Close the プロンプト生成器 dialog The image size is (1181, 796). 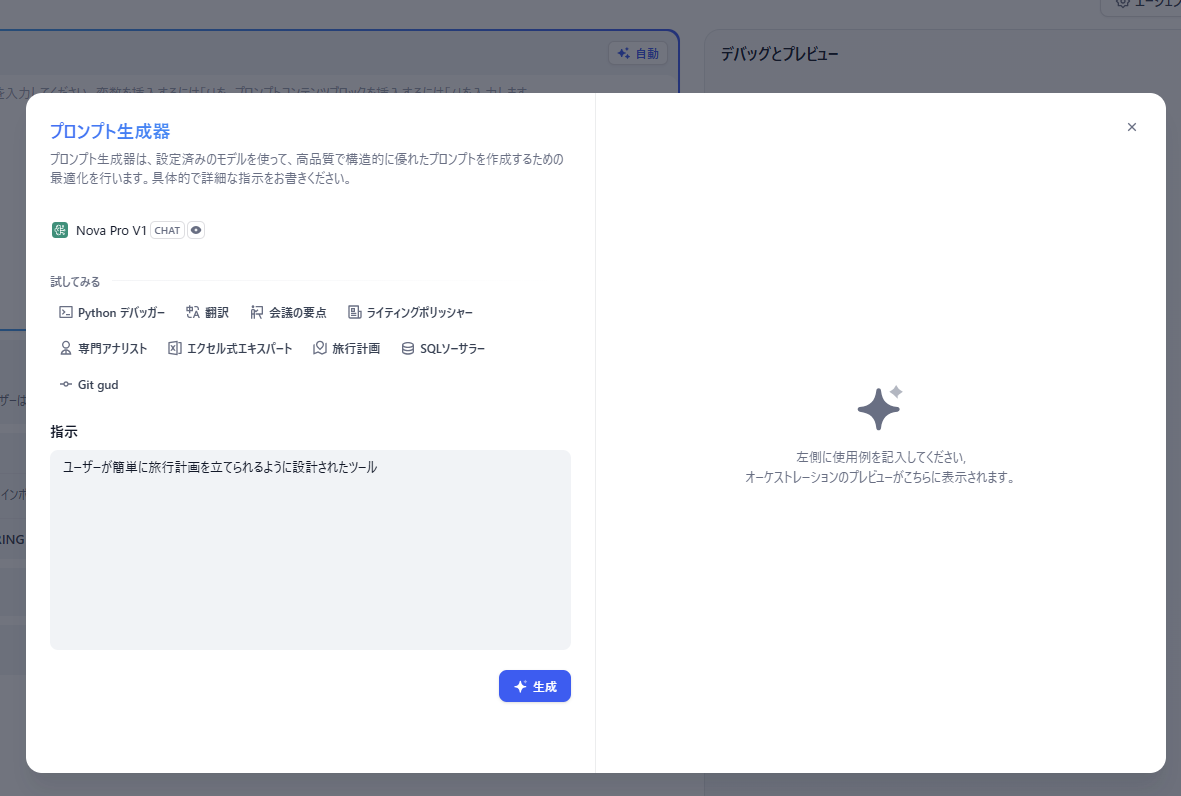[x=1131, y=127]
